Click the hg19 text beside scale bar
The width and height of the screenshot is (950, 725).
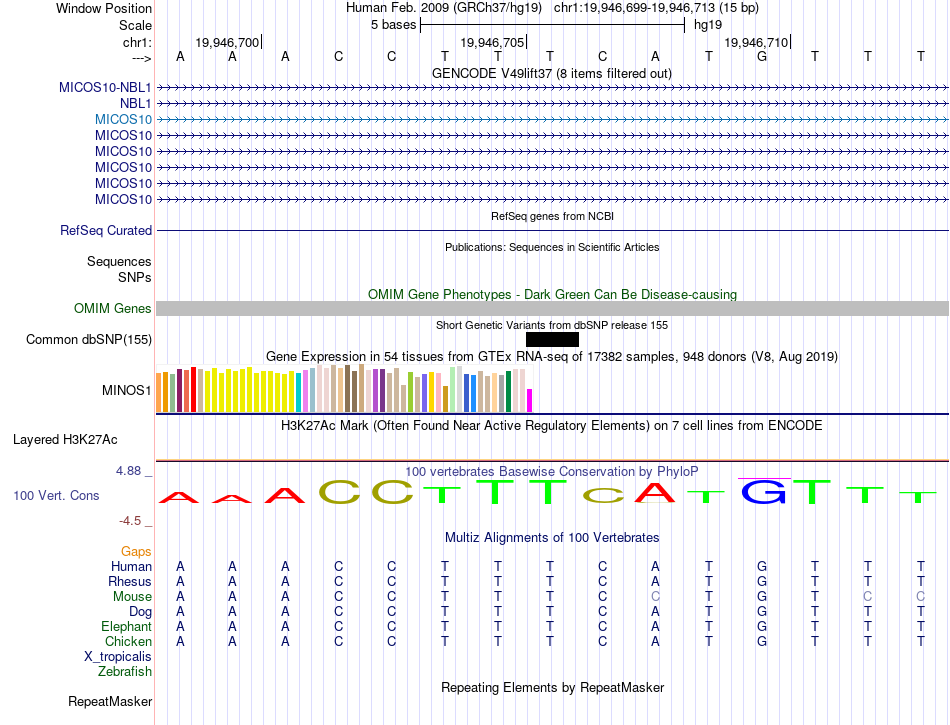tap(708, 25)
